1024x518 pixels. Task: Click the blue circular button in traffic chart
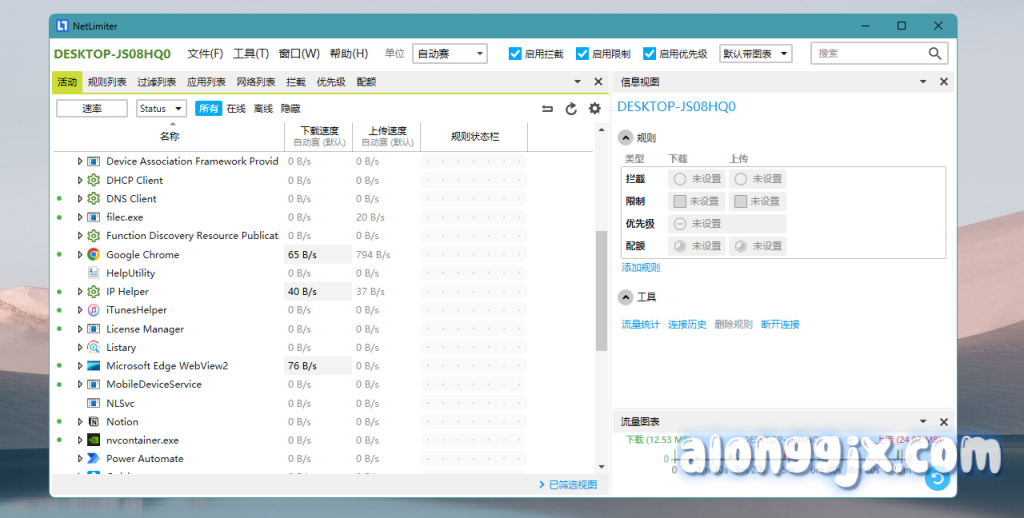click(936, 479)
